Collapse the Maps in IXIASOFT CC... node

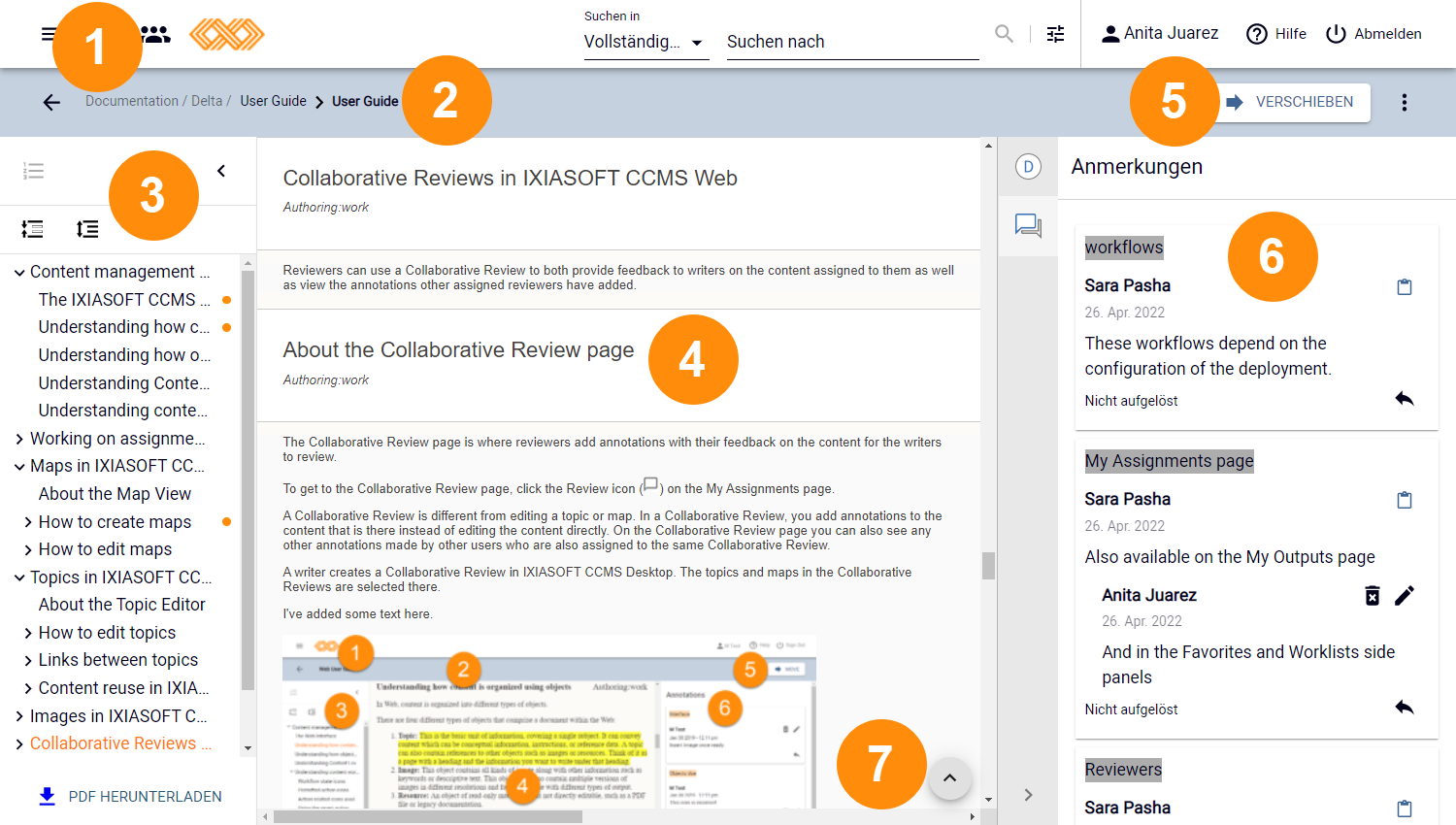click(19, 466)
